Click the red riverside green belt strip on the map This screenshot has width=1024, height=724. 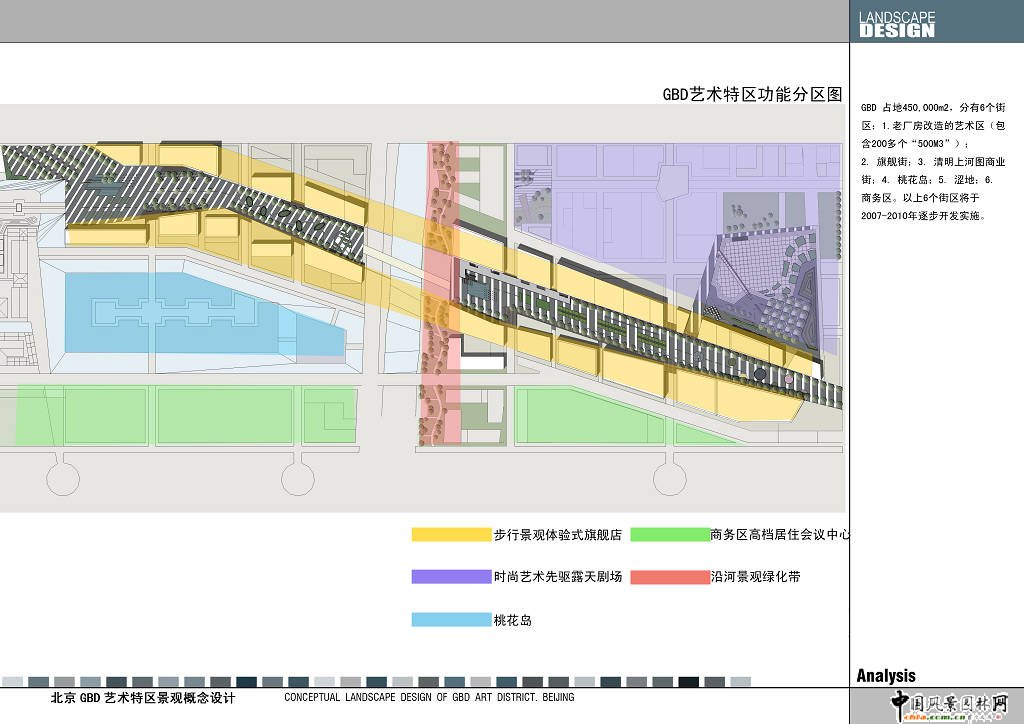pos(440,300)
